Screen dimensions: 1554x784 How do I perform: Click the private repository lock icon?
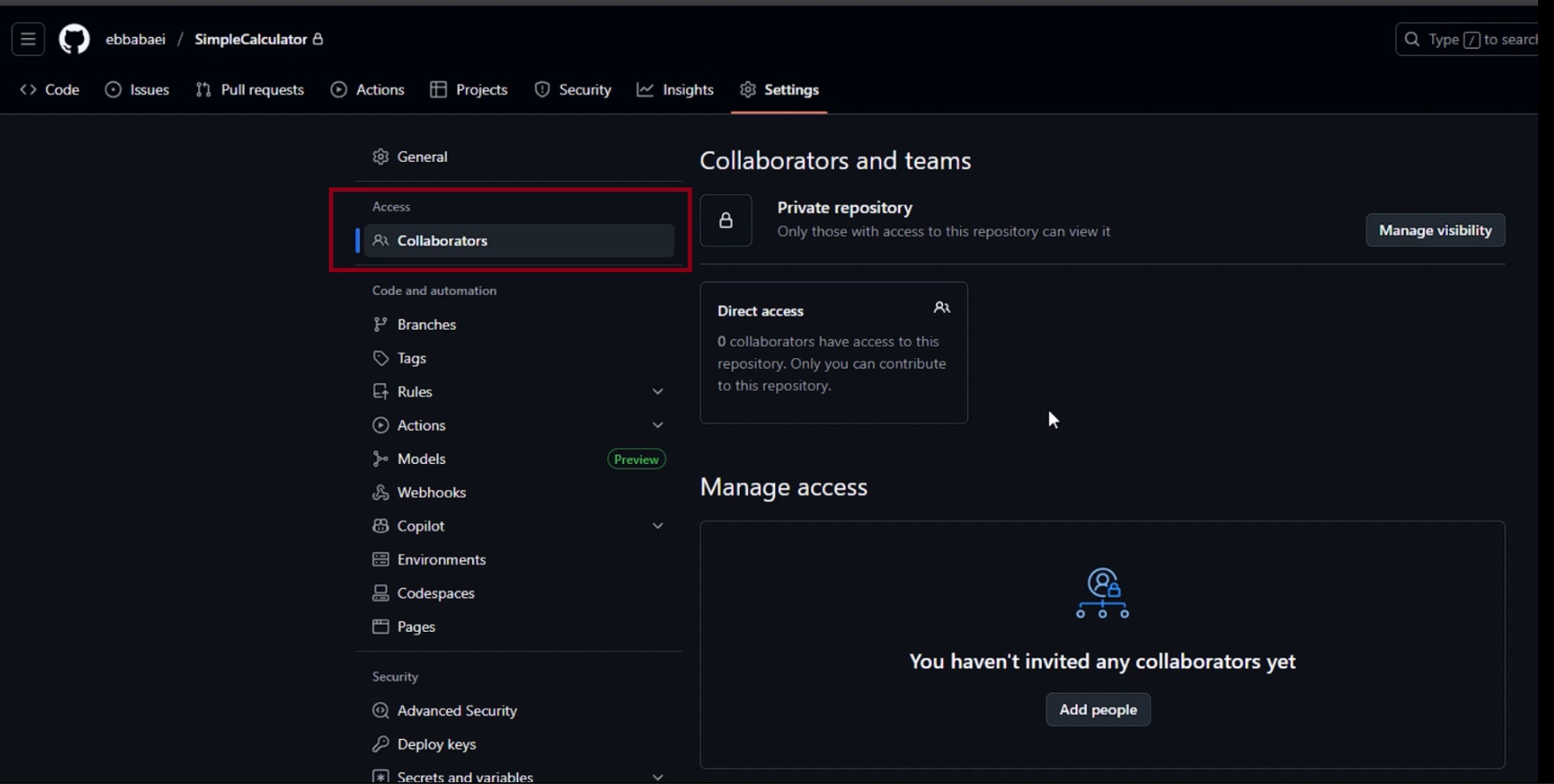(x=726, y=221)
